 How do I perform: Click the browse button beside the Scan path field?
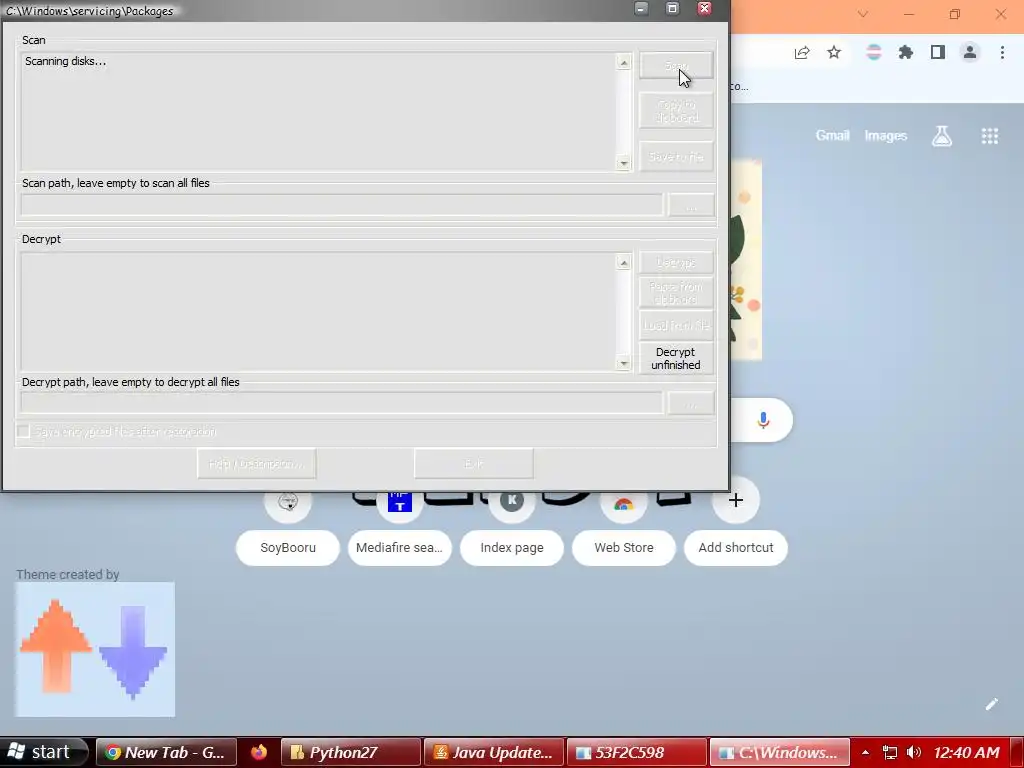[692, 205]
